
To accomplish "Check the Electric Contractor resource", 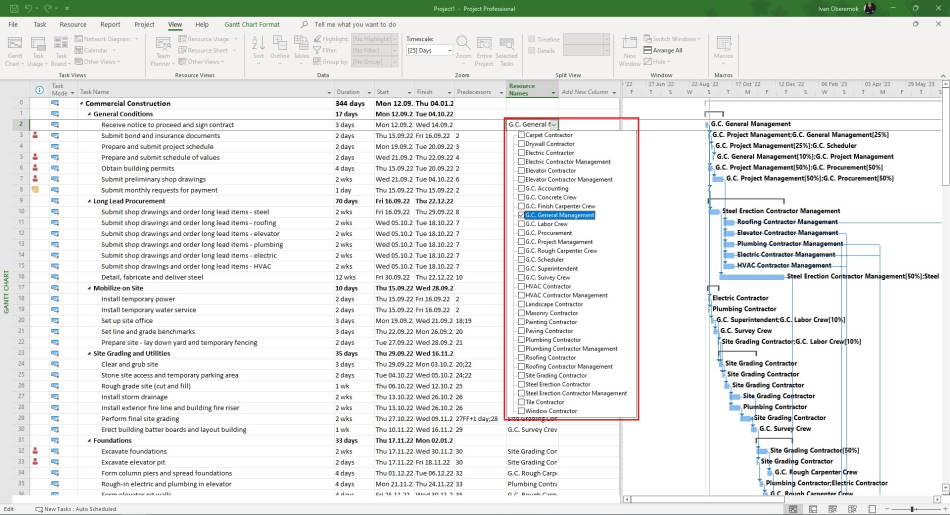I will point(522,153).
